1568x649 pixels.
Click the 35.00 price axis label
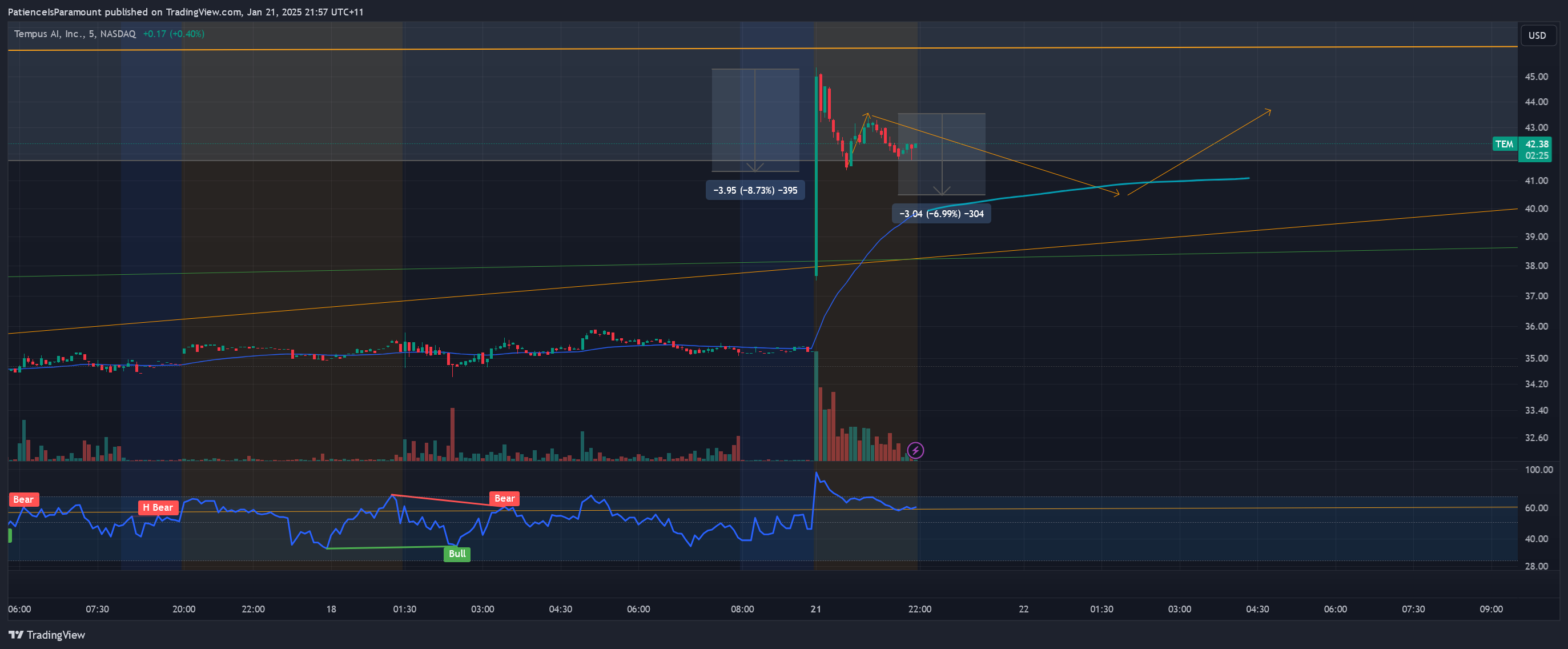1536,359
